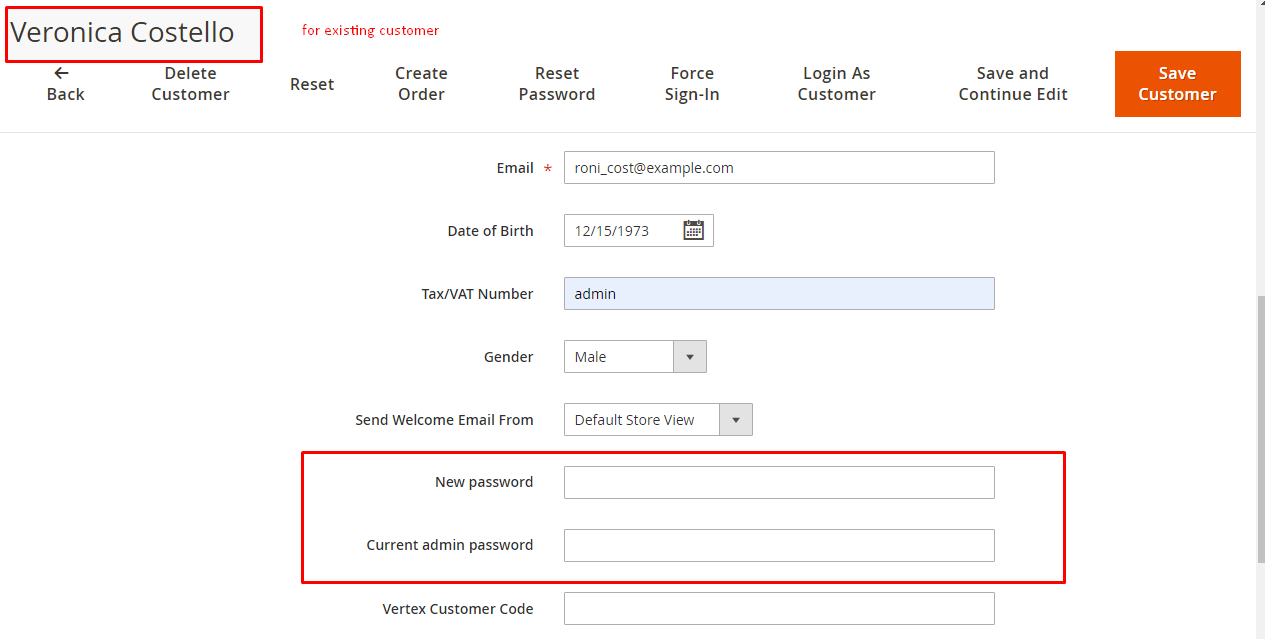This screenshot has height=639, width=1265.
Task: Click into the Email address field
Action: [x=778, y=167]
